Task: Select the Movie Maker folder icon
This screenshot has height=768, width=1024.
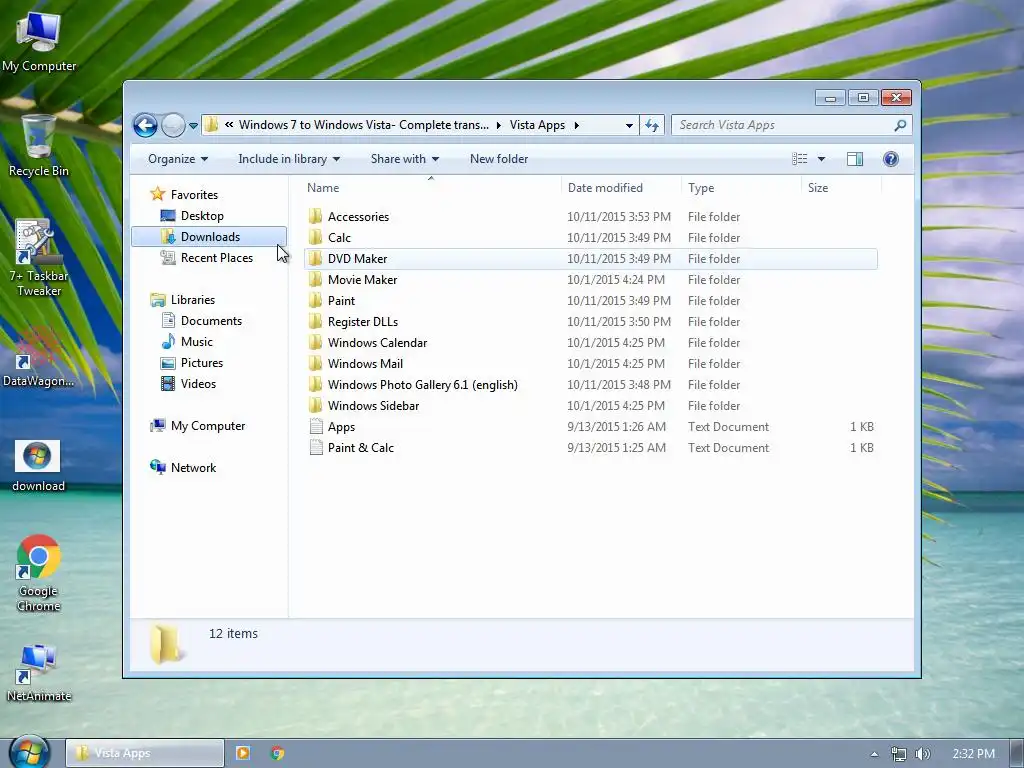Action: tap(315, 279)
